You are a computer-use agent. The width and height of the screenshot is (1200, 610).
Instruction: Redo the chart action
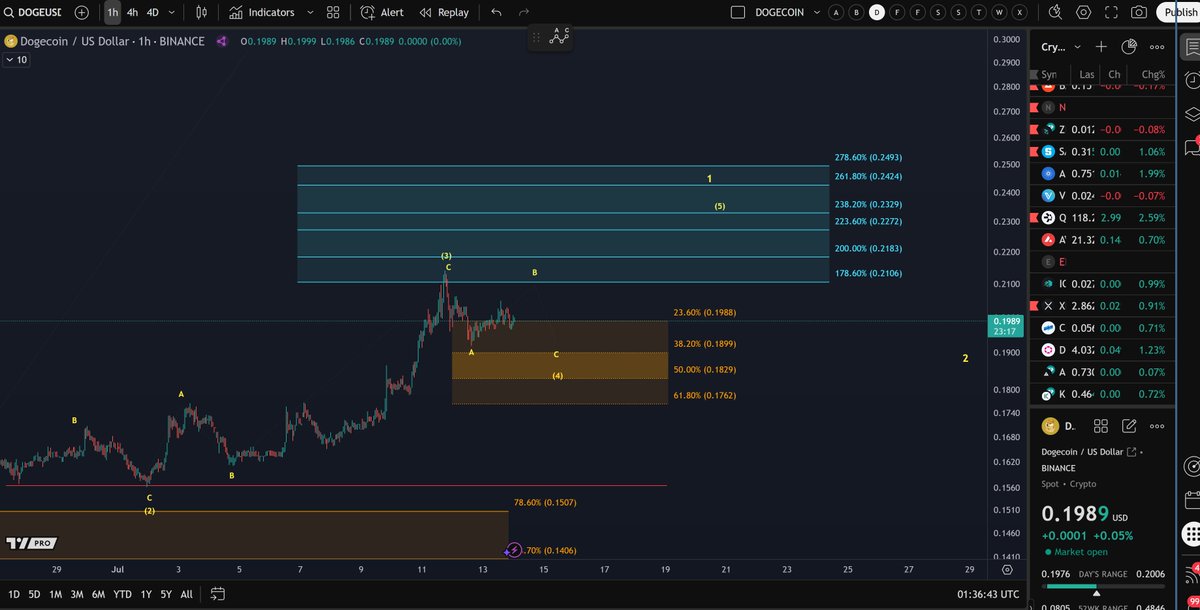pos(524,12)
